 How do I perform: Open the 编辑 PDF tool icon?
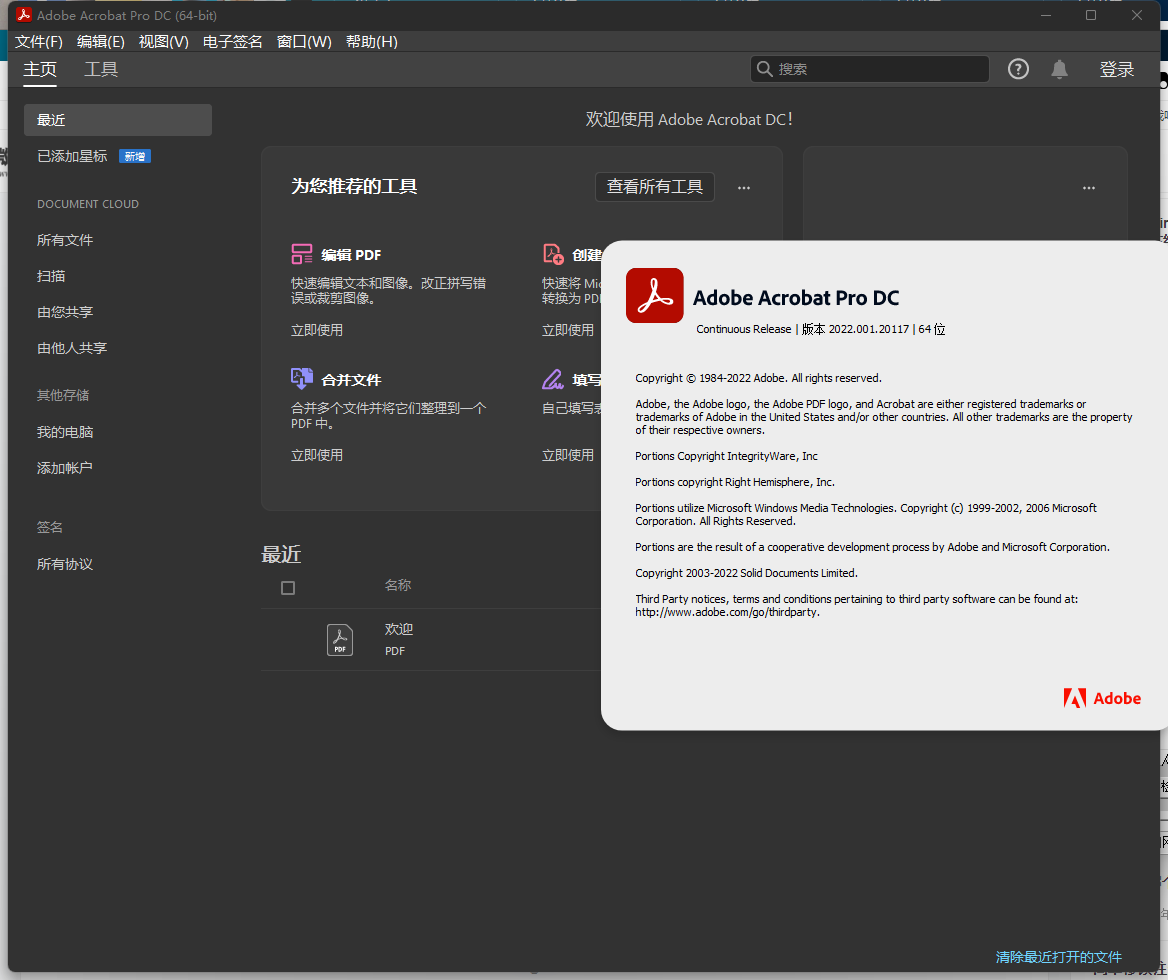click(302, 254)
